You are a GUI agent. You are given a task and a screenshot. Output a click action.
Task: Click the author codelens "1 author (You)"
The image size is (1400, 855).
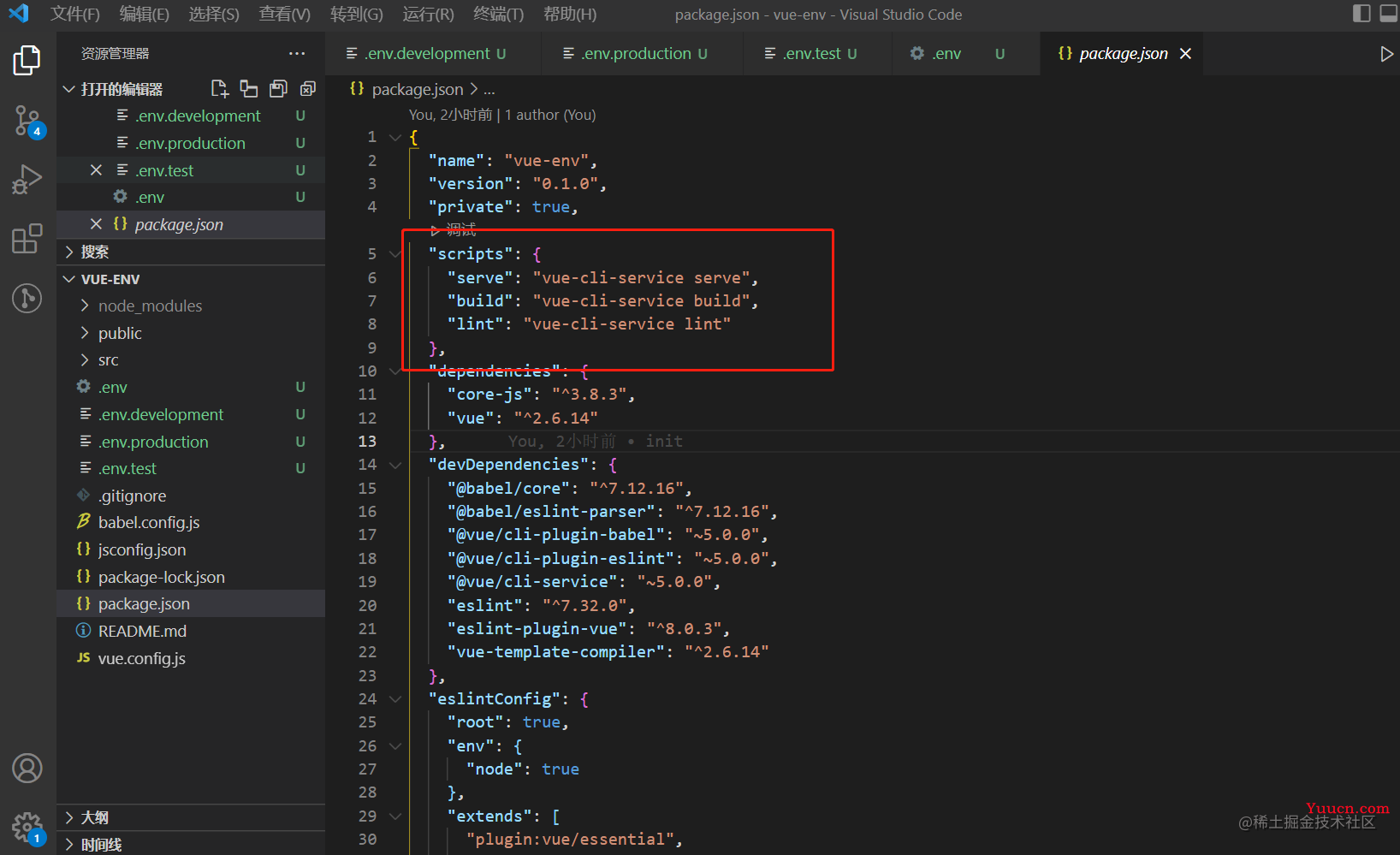pyautogui.click(x=550, y=115)
